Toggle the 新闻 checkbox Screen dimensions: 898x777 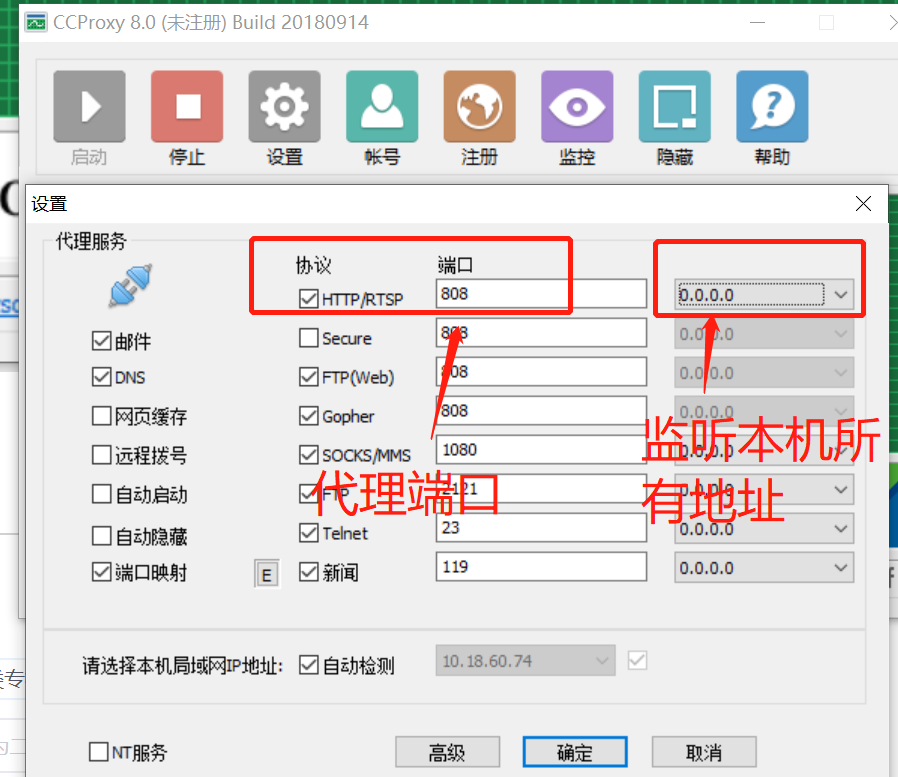[x=309, y=571]
